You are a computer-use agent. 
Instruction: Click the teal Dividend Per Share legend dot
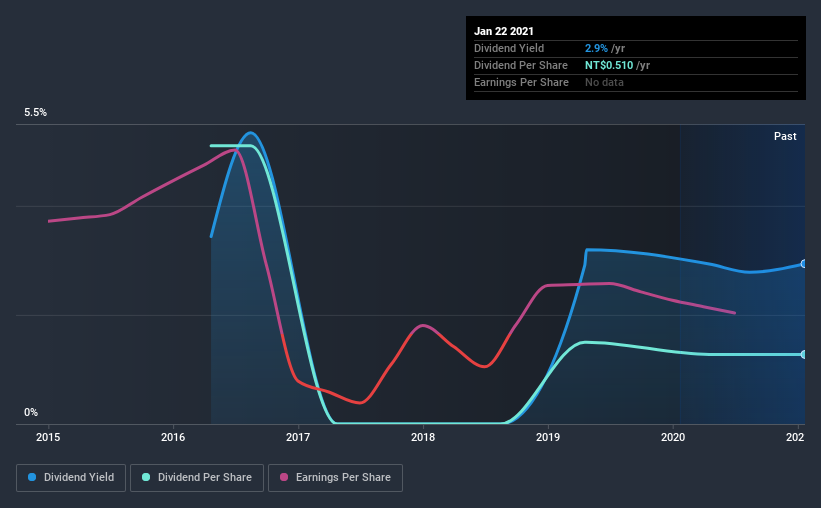[x=146, y=477]
